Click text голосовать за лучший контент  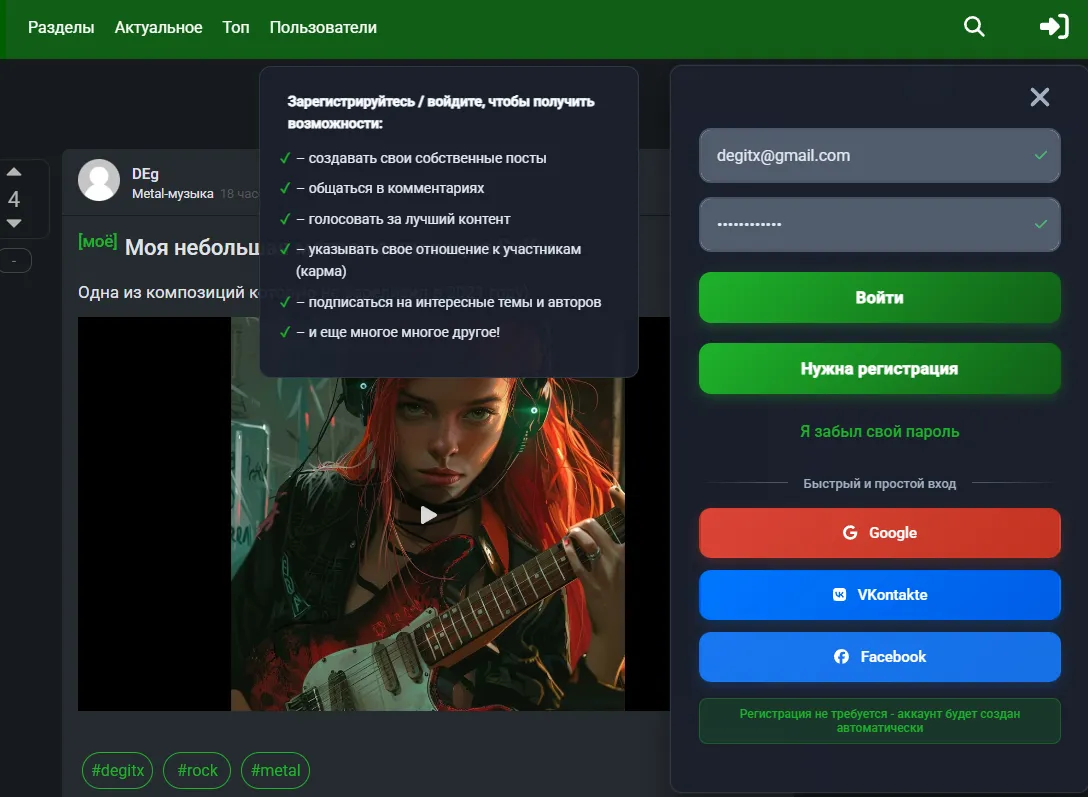tap(409, 219)
